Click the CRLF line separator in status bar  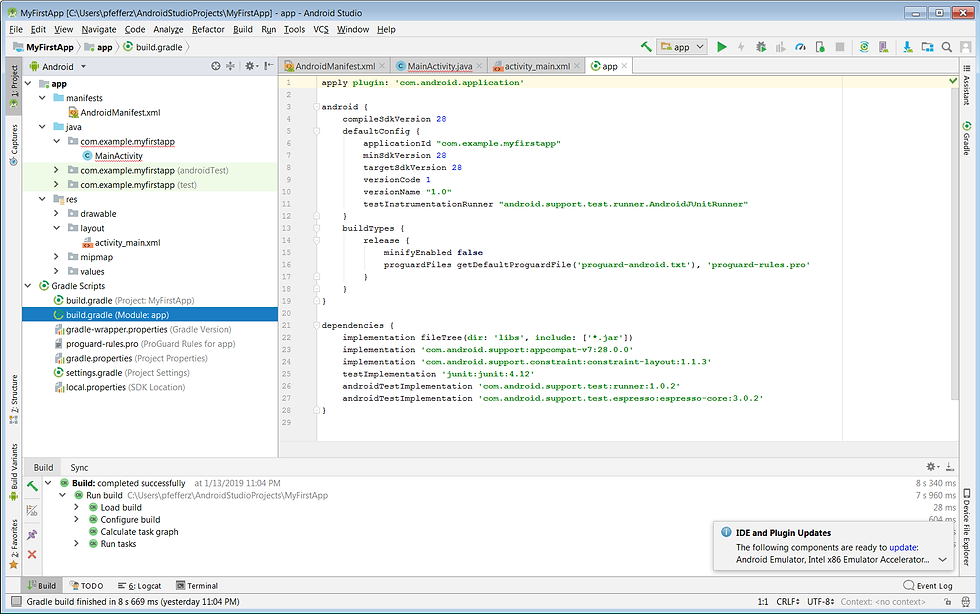click(788, 601)
